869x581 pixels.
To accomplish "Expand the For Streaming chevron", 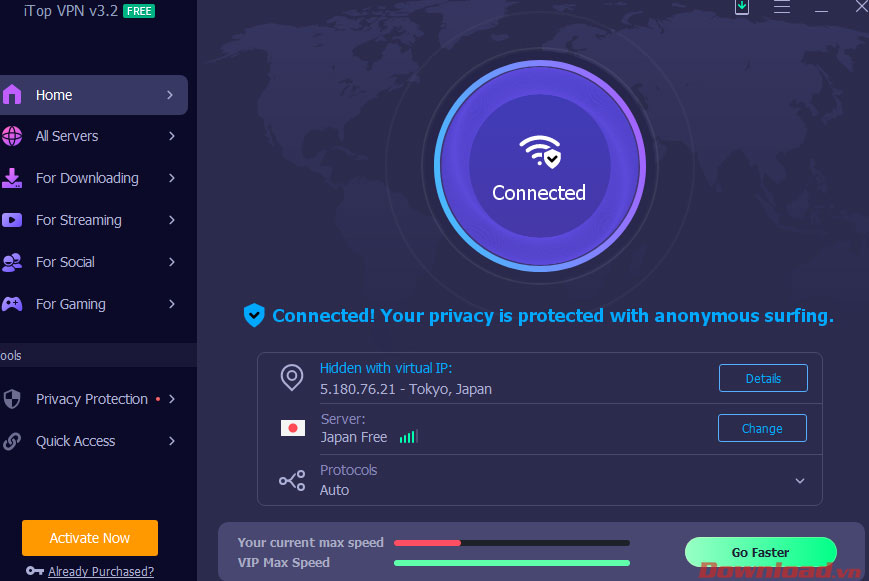I will click(172, 220).
